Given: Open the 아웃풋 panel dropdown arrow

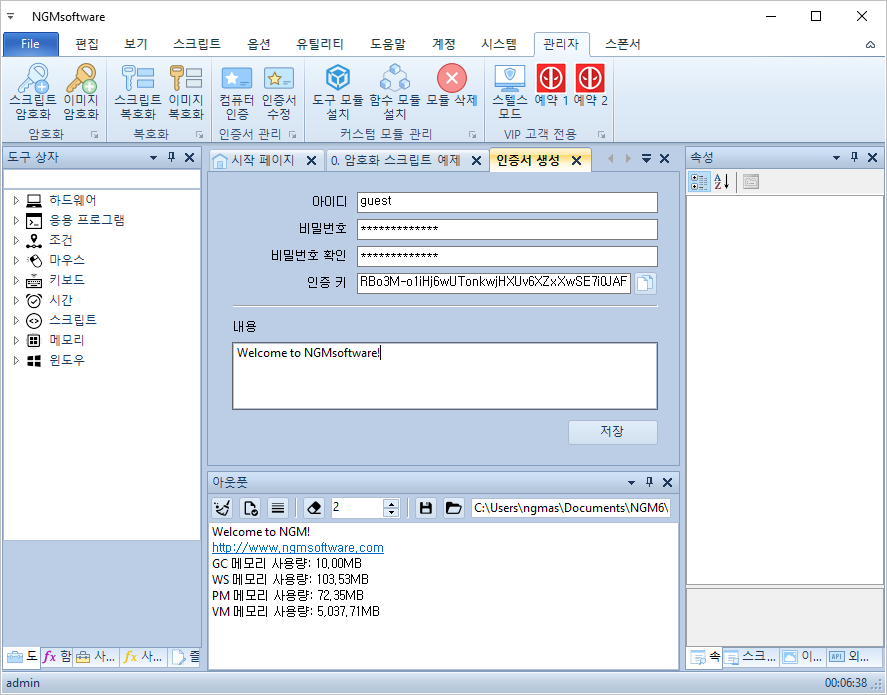Looking at the screenshot, I should [x=631, y=482].
